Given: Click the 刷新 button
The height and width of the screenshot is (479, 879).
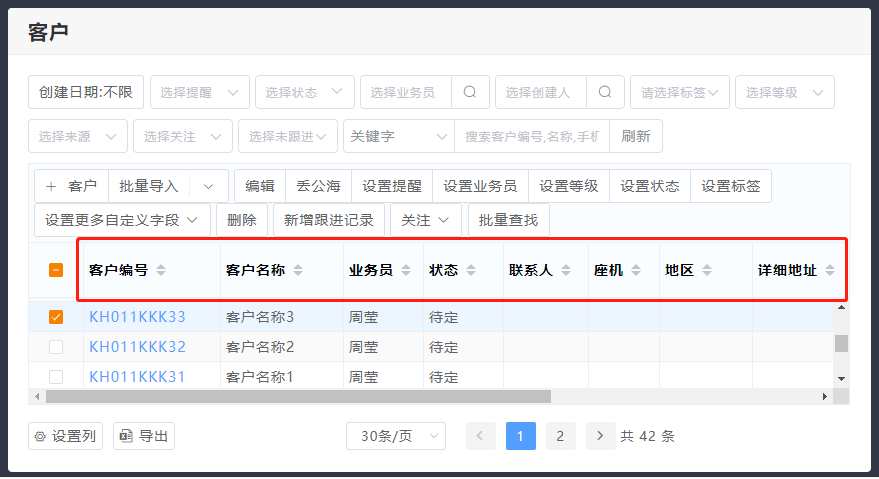Looking at the screenshot, I should 636,136.
